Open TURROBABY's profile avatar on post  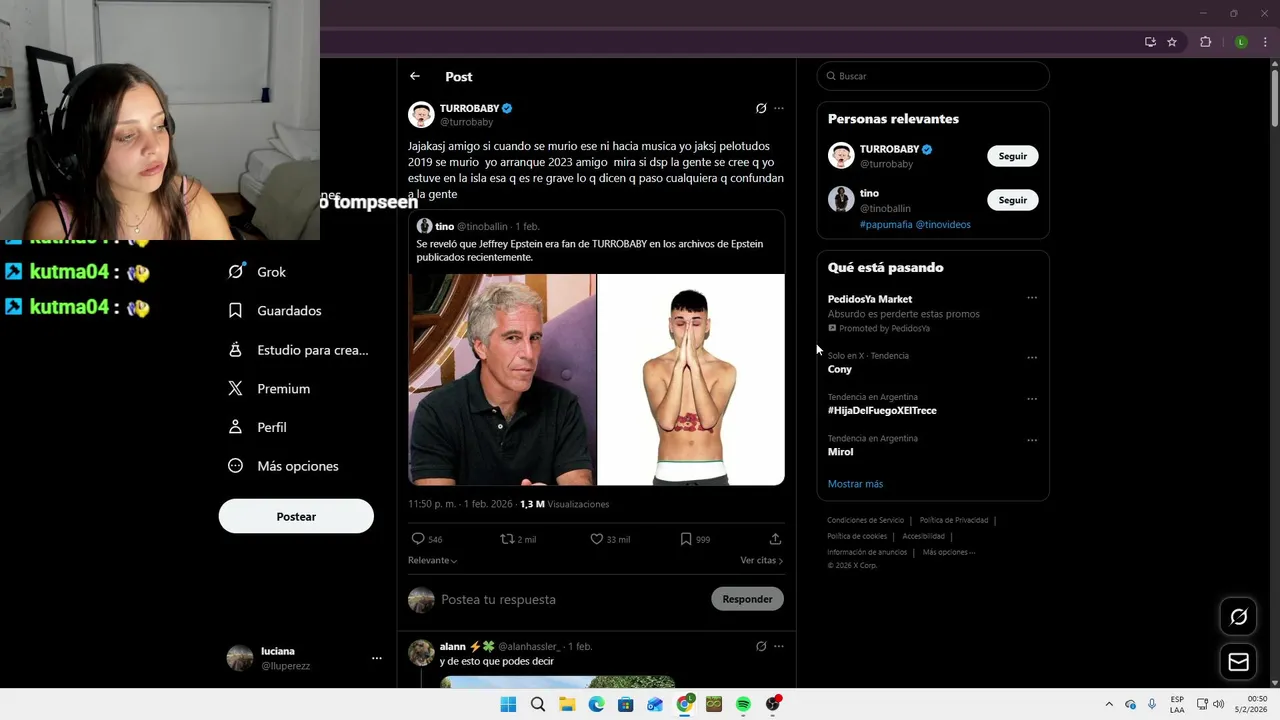[421, 114]
